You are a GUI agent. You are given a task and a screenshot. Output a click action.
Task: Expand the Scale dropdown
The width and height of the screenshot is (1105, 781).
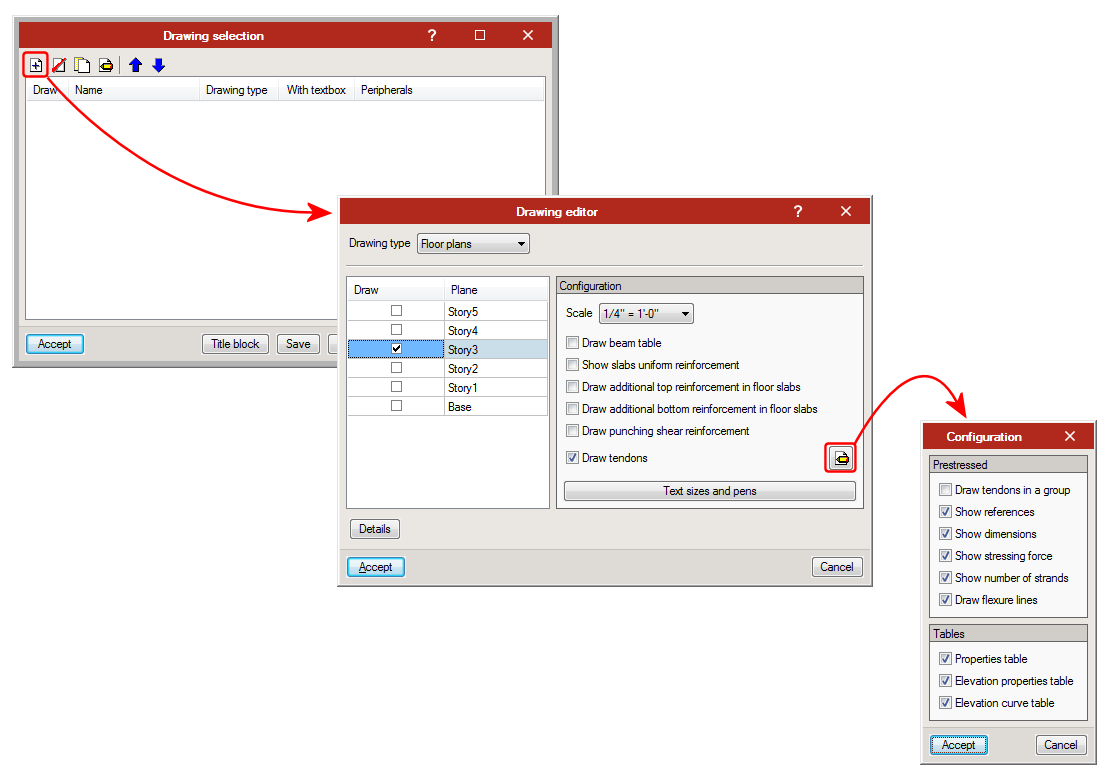[x=646, y=314]
